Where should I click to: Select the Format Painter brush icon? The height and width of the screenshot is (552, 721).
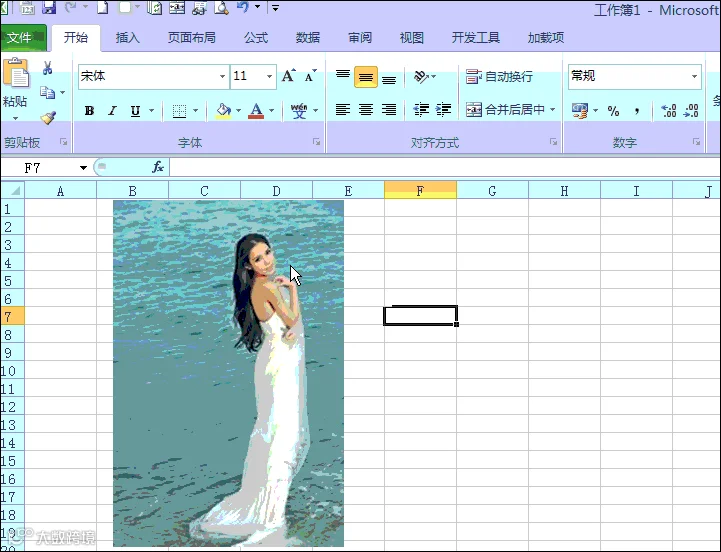point(48,118)
